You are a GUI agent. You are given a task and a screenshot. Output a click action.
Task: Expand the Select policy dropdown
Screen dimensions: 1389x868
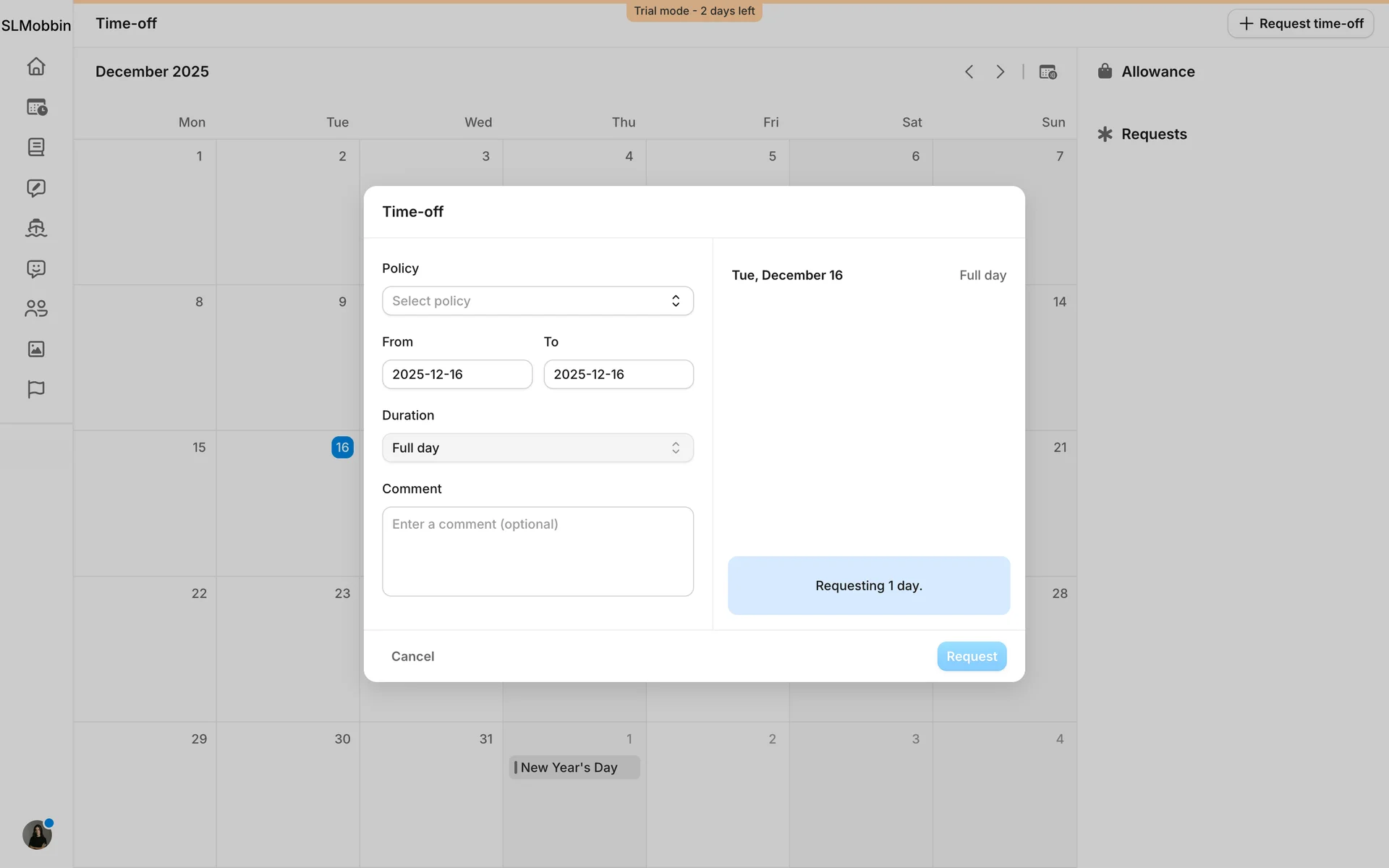click(x=538, y=301)
